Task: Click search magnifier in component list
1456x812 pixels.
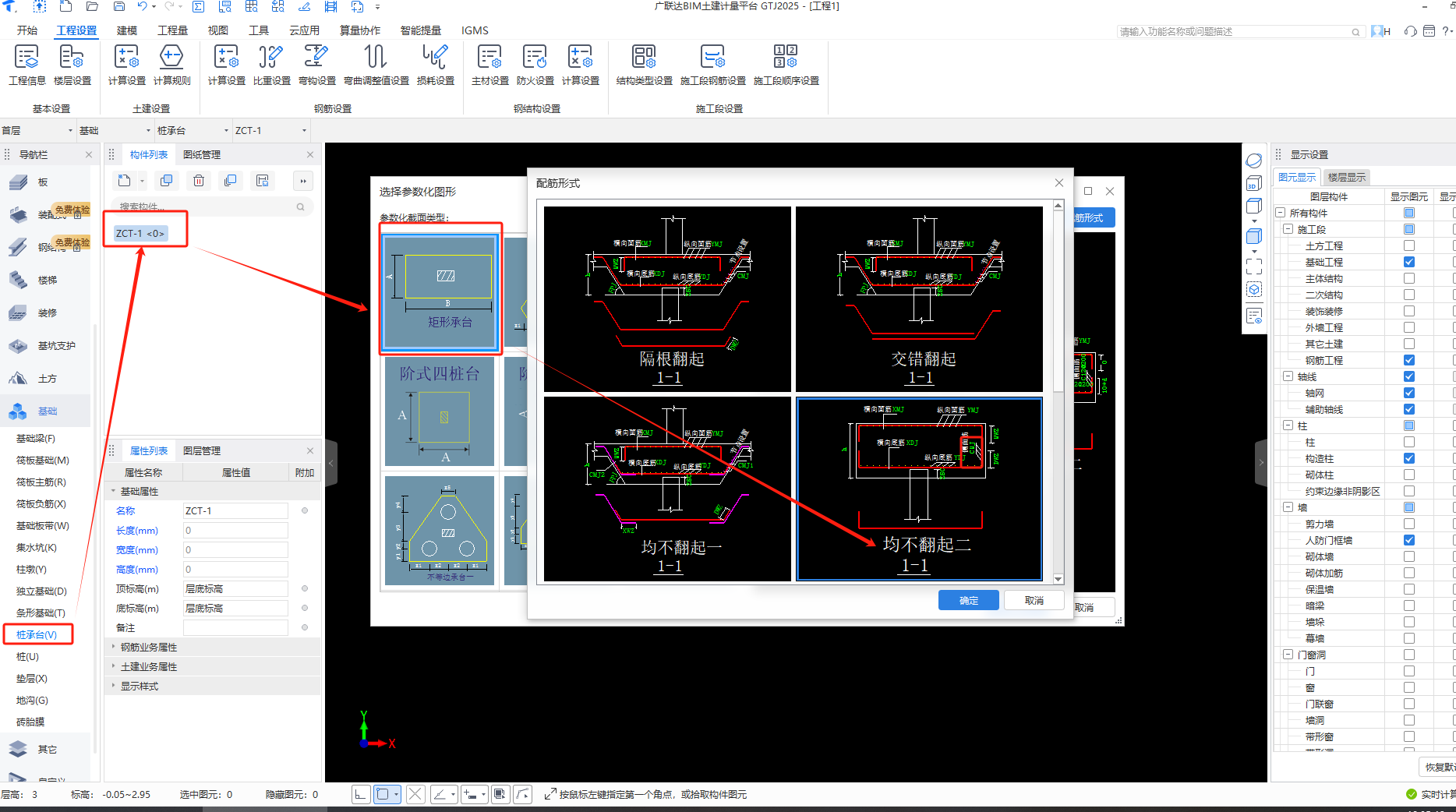Action: pos(300,207)
